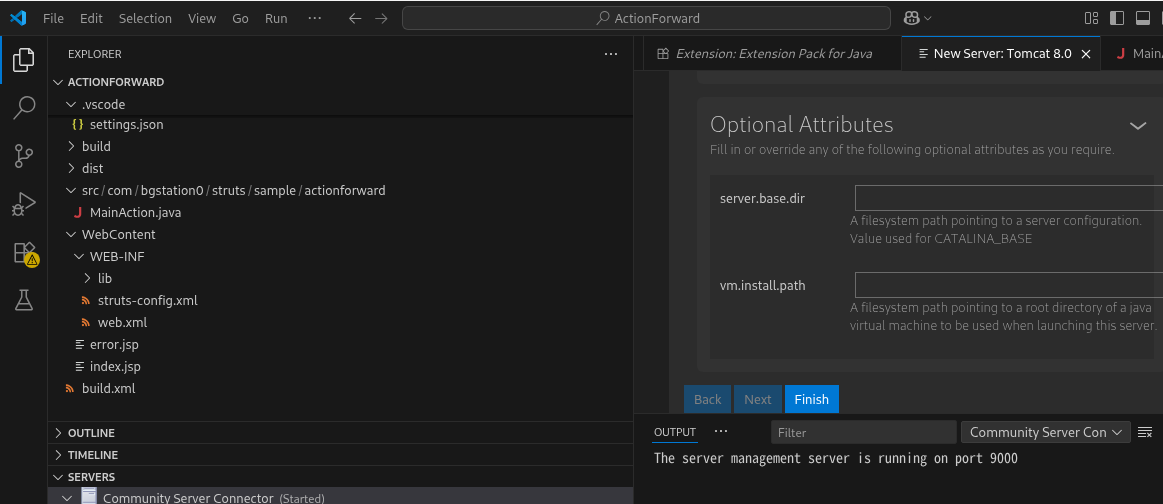Switch to the MainAction Java tab

click(1131, 53)
